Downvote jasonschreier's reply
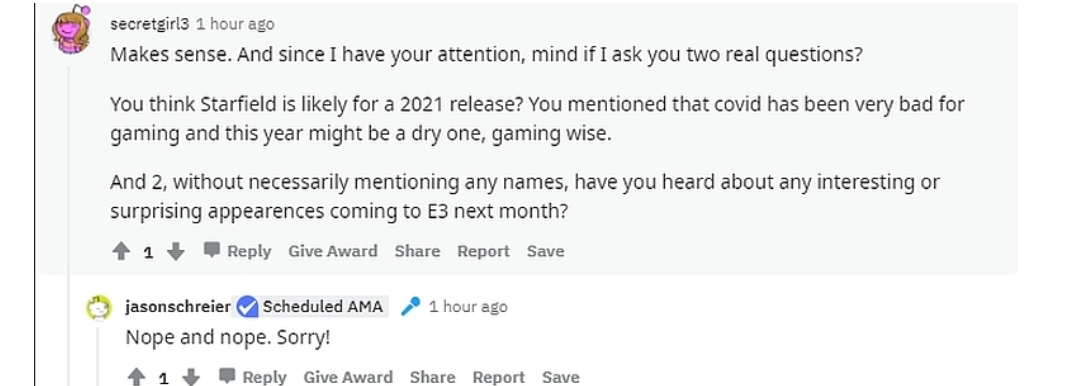 click(191, 377)
